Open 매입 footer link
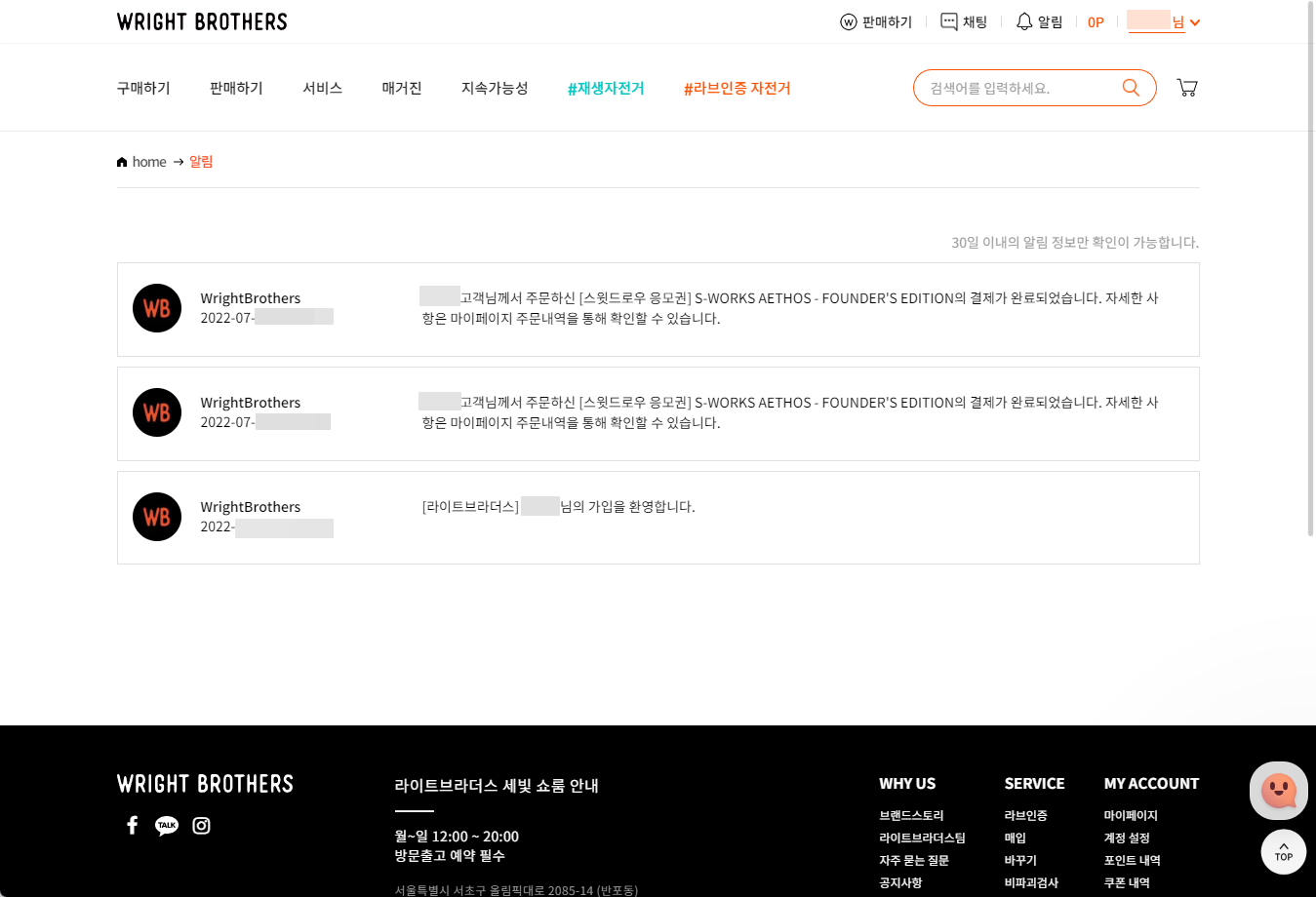The width and height of the screenshot is (1316, 897). 1015,838
